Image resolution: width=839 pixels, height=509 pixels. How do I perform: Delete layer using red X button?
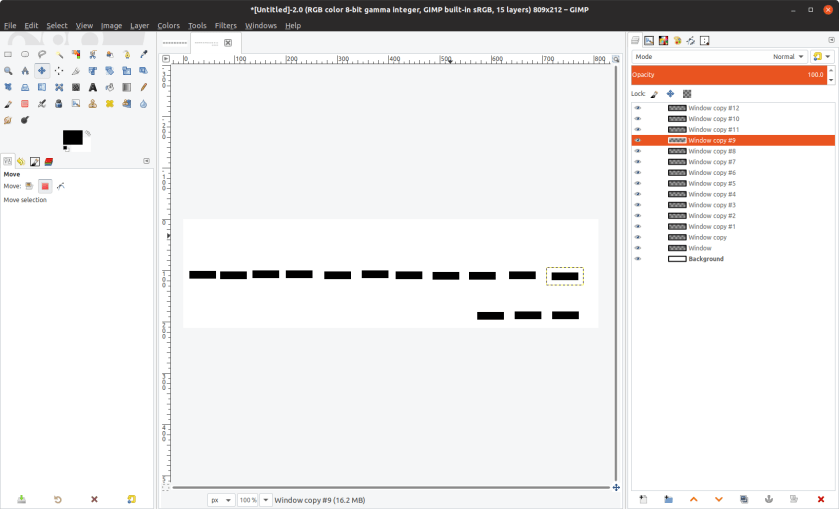coord(820,498)
